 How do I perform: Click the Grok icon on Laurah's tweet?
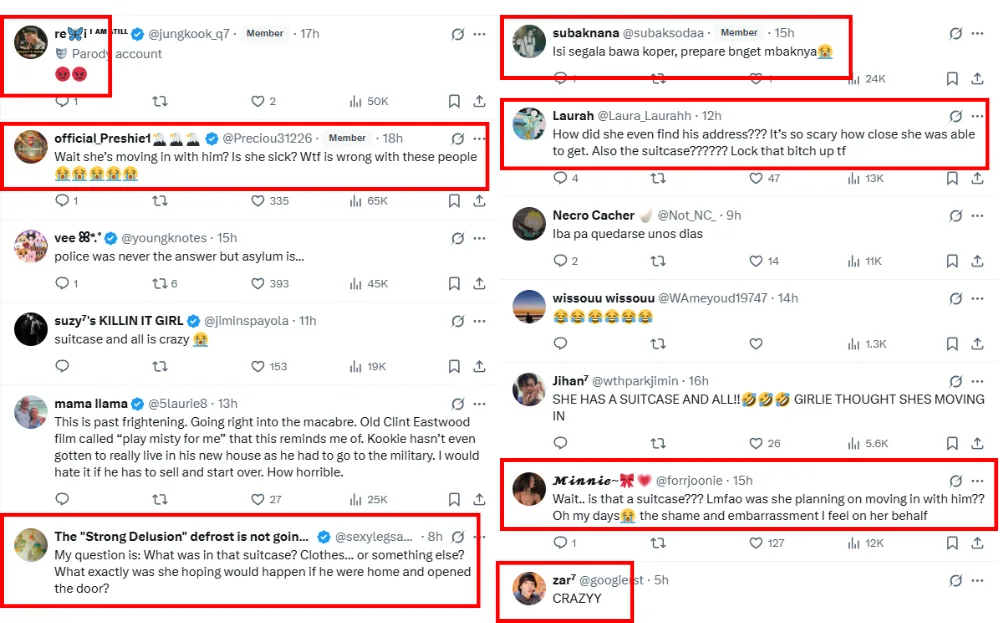956,116
